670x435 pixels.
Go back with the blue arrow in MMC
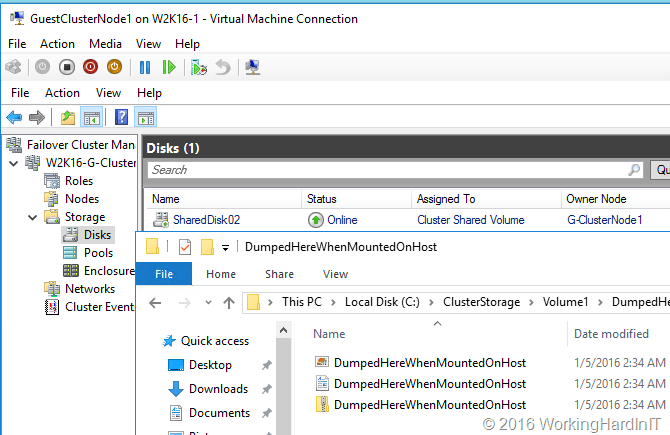(x=14, y=117)
